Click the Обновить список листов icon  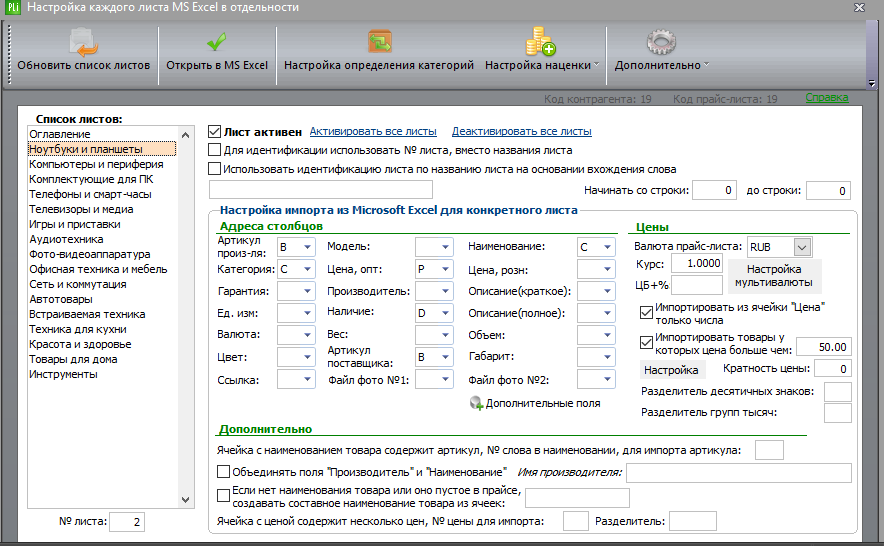[83, 42]
